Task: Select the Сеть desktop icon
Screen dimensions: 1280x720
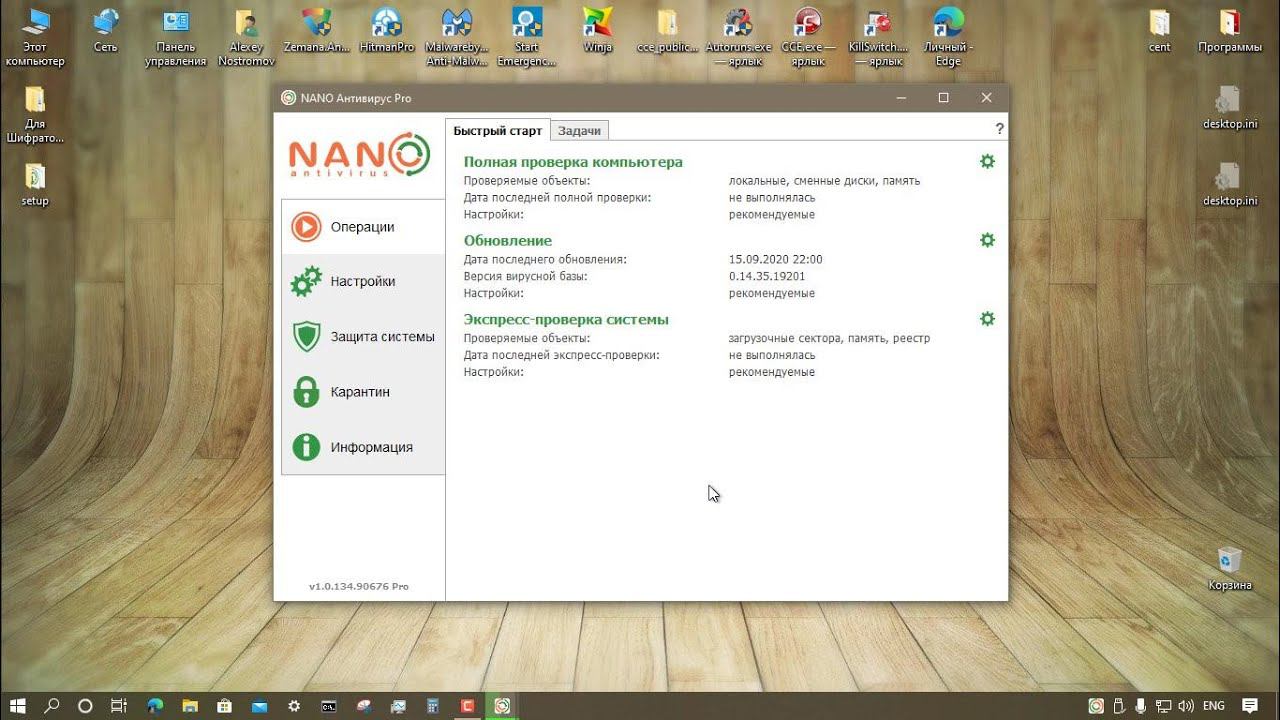Action: 105,31
